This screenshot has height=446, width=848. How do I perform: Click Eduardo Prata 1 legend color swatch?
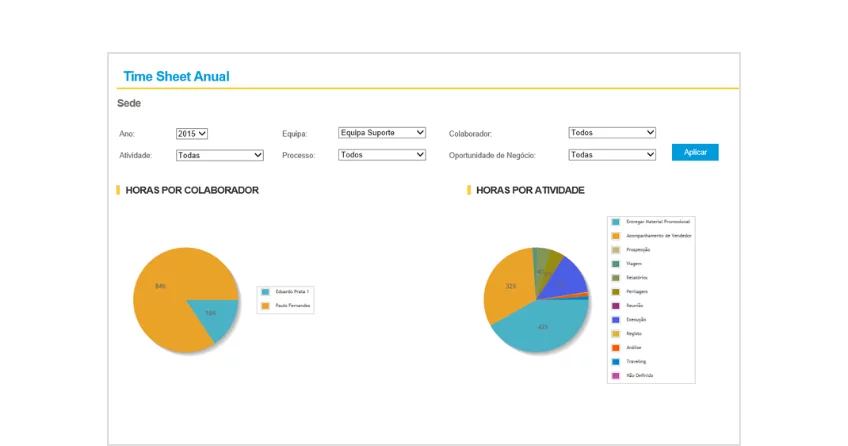[265, 291]
